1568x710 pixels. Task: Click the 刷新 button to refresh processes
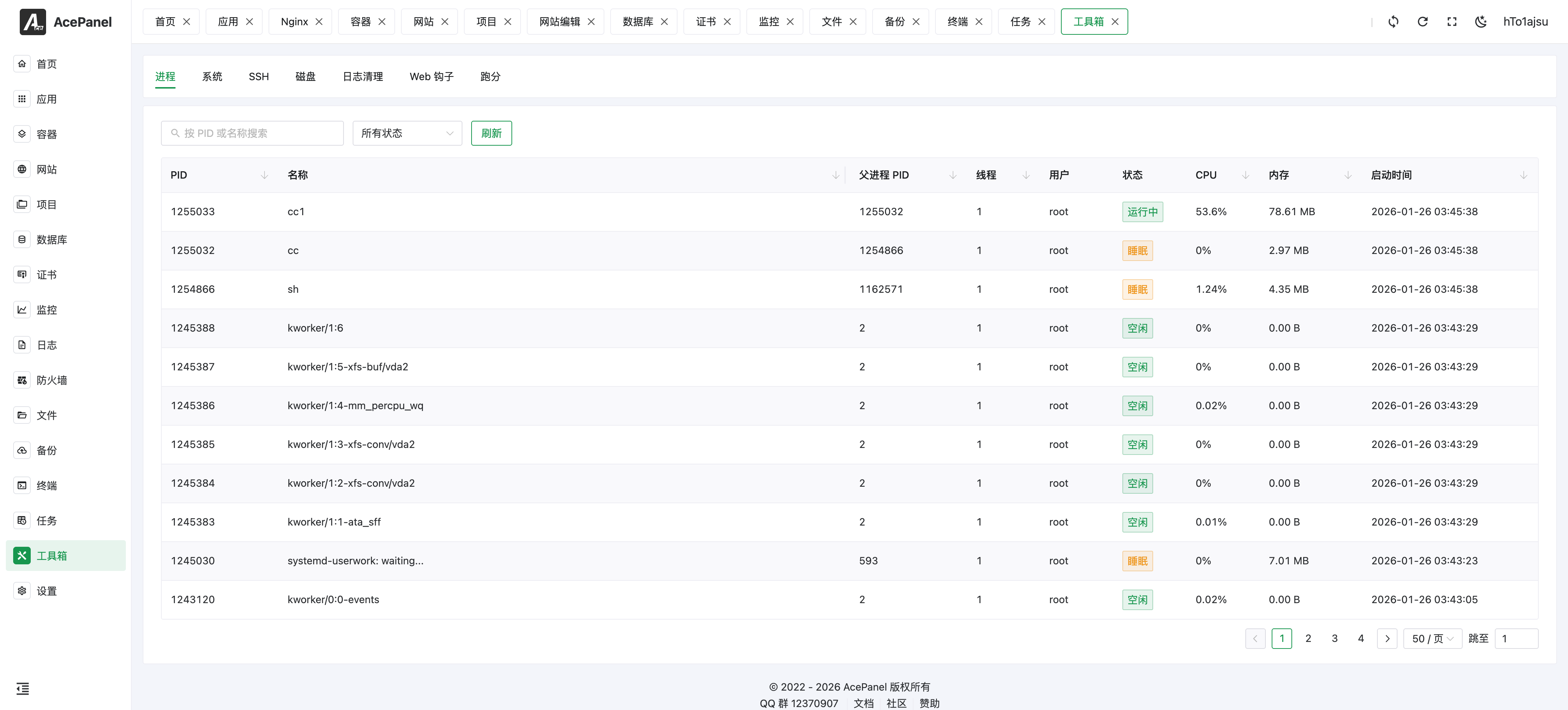click(x=491, y=133)
